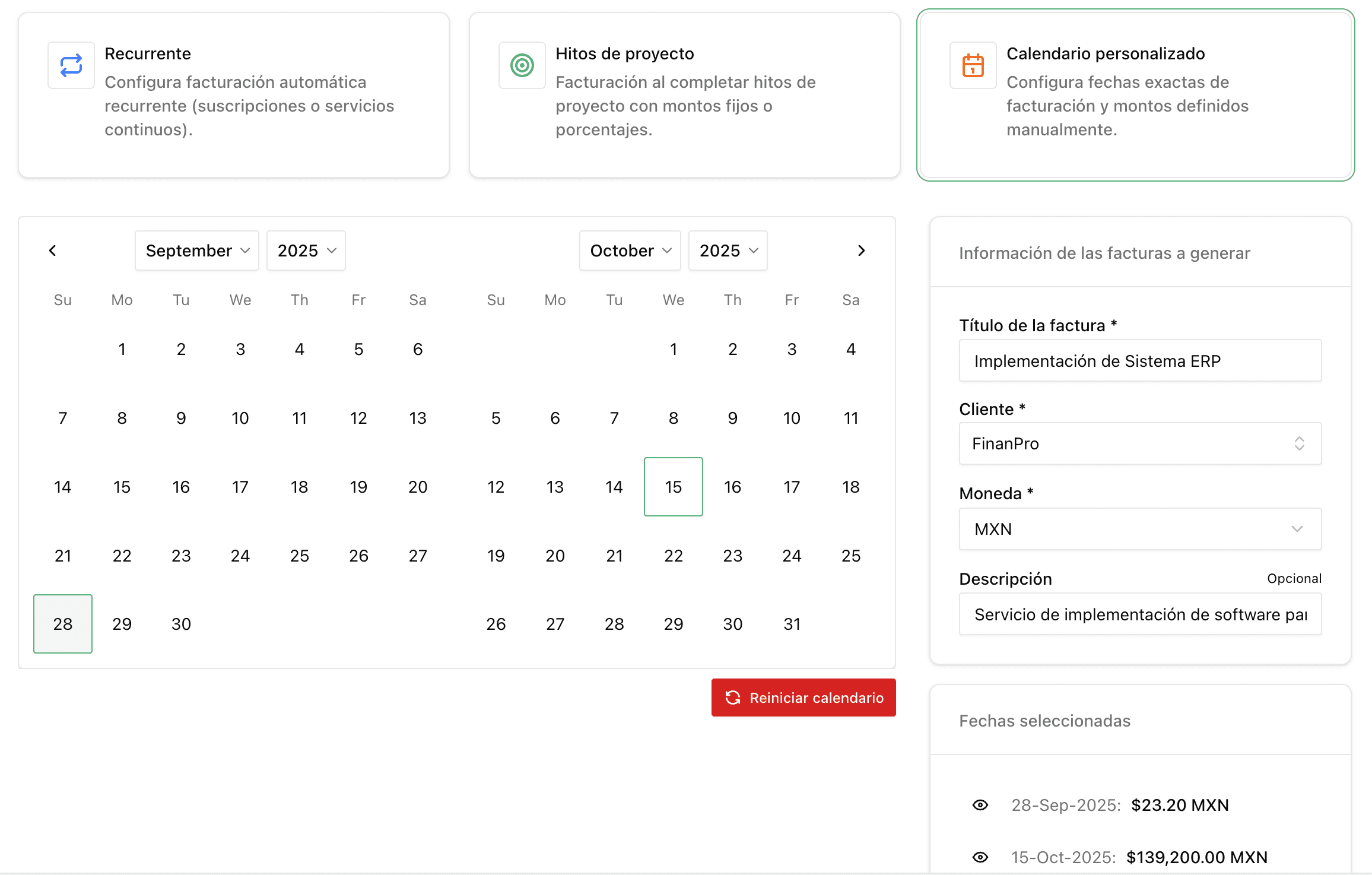Click the circular arrows icon on Recurrente card
1372x875 pixels.
pyautogui.click(x=71, y=65)
